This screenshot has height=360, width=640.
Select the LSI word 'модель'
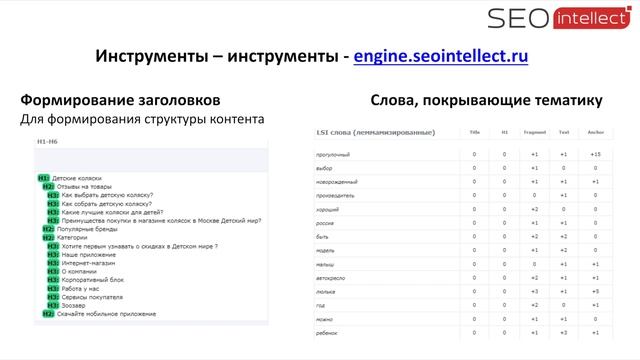(x=325, y=251)
